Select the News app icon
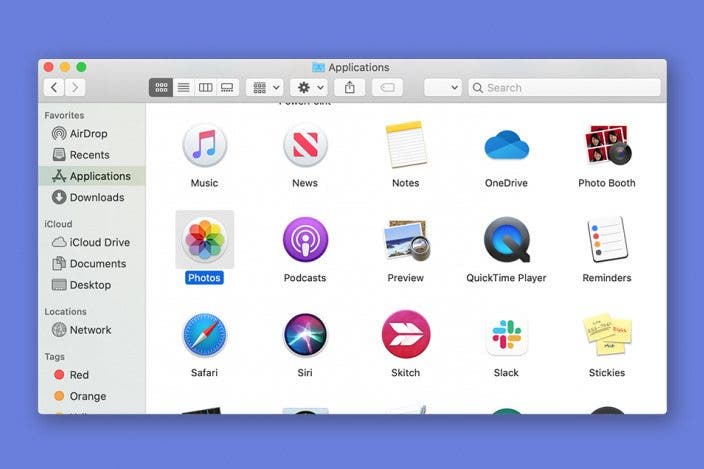The height and width of the screenshot is (469, 704). point(305,145)
